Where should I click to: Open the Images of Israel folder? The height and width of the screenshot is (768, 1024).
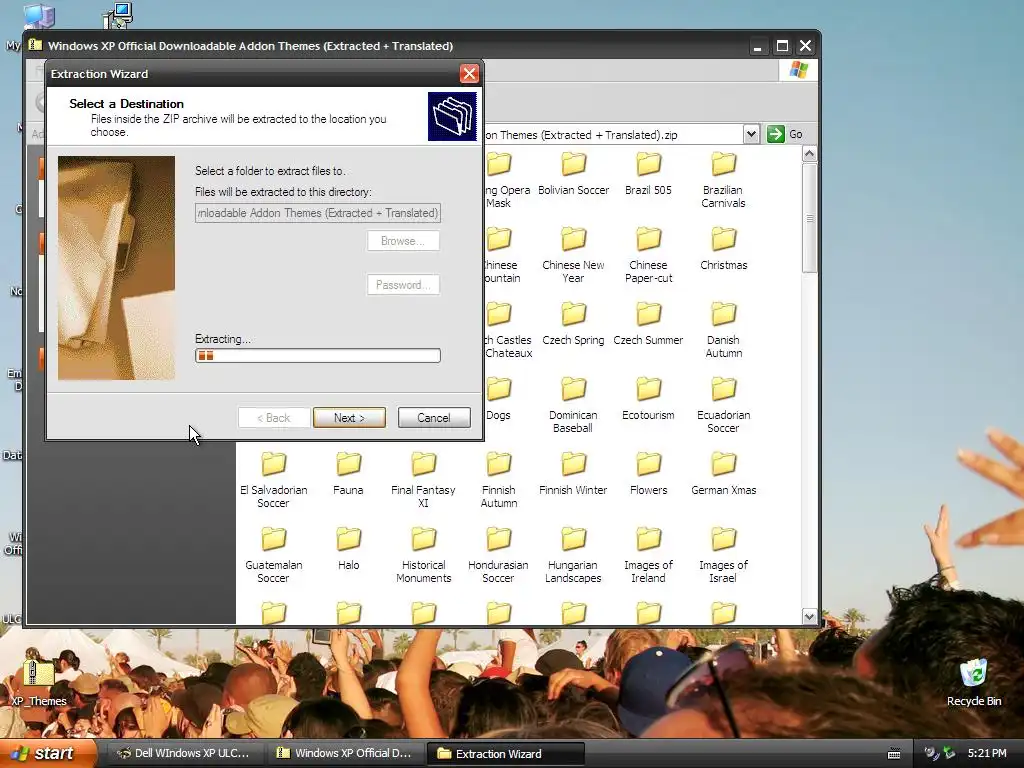click(724, 556)
